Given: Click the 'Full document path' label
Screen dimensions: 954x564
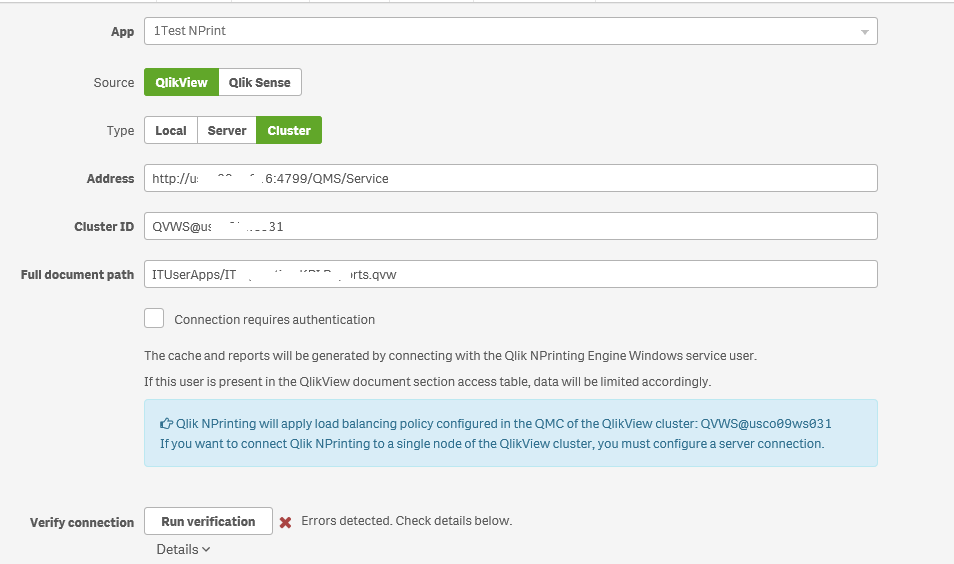Looking at the screenshot, I should click(77, 274).
